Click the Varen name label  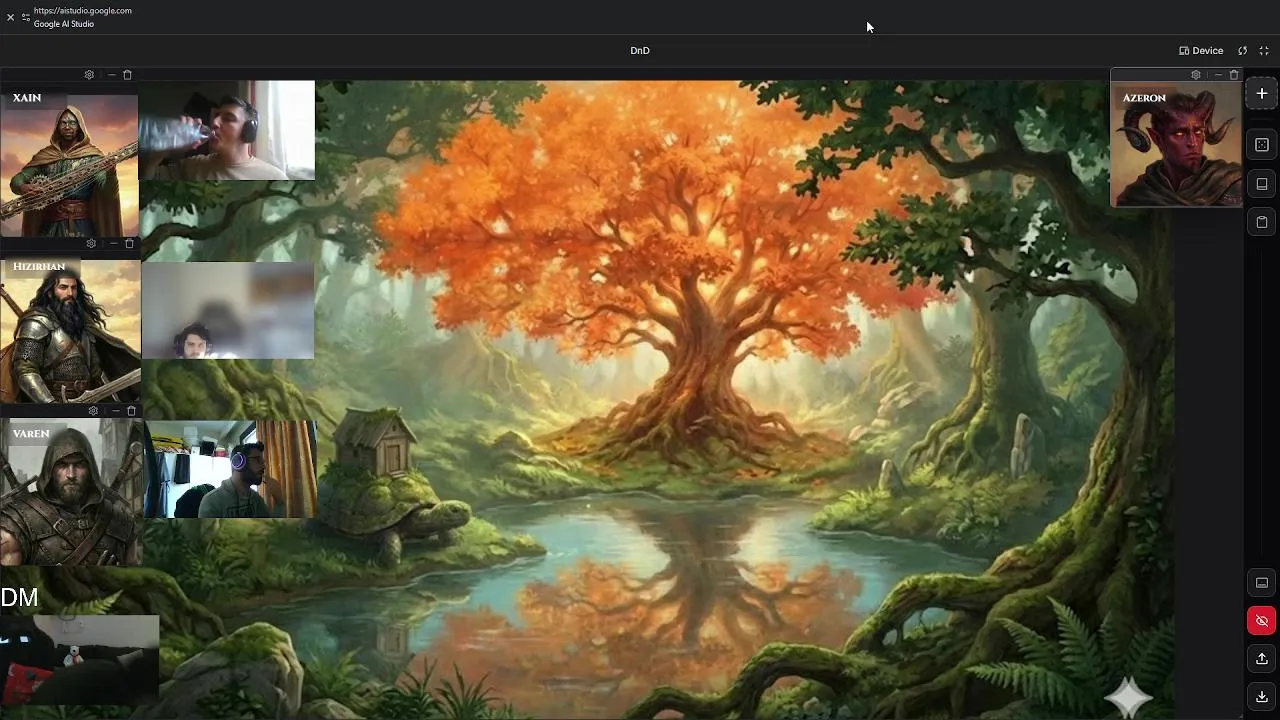[x=31, y=434]
